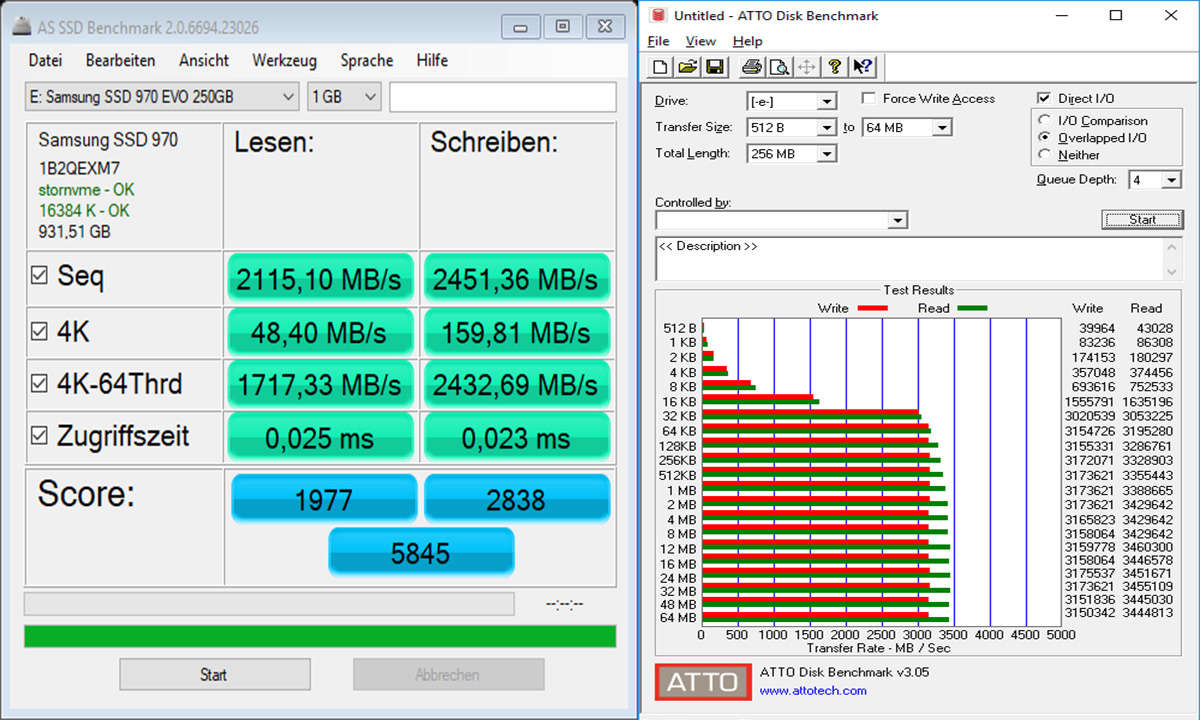
Task: Click the total score 5845 button
Action: coord(421,552)
